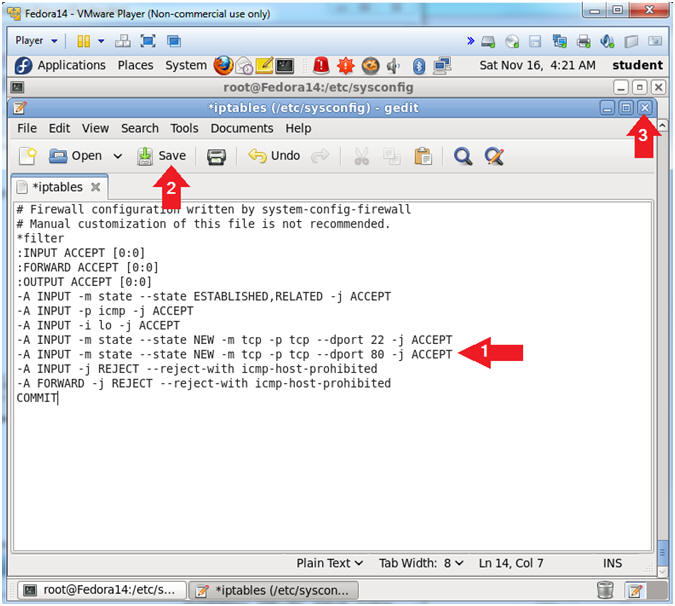Screen dimensions: 675x606
Task: Launch Firefox from the GNOME panel
Action: coord(224,65)
